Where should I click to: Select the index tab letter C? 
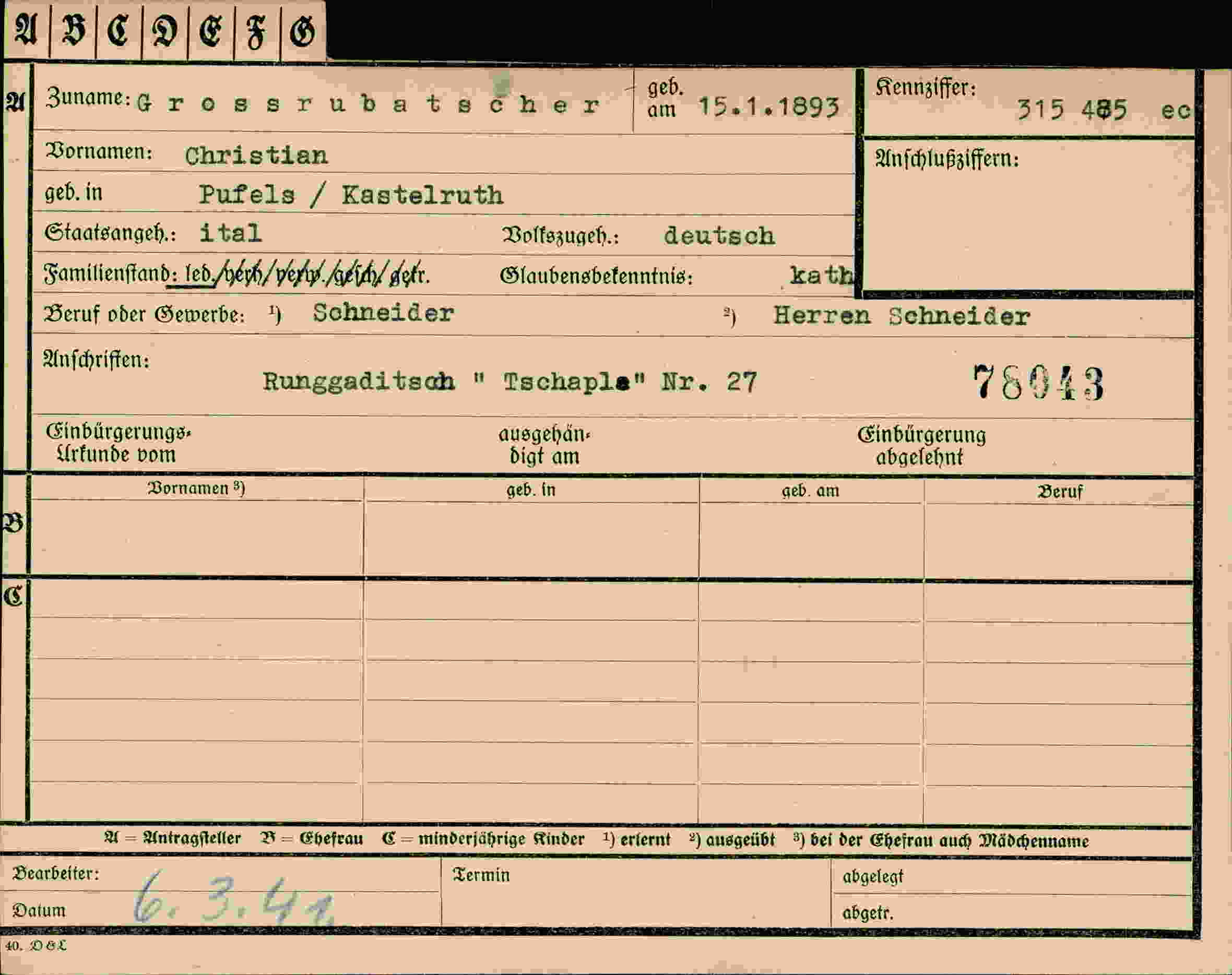119,30
